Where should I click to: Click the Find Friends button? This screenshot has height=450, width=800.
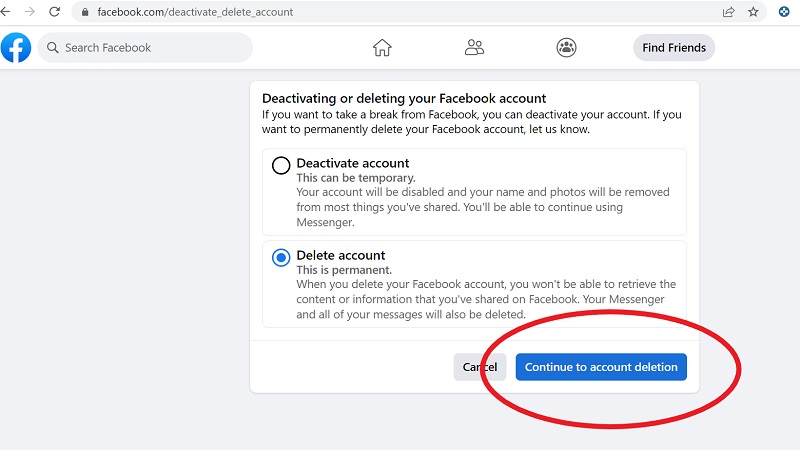(674, 47)
